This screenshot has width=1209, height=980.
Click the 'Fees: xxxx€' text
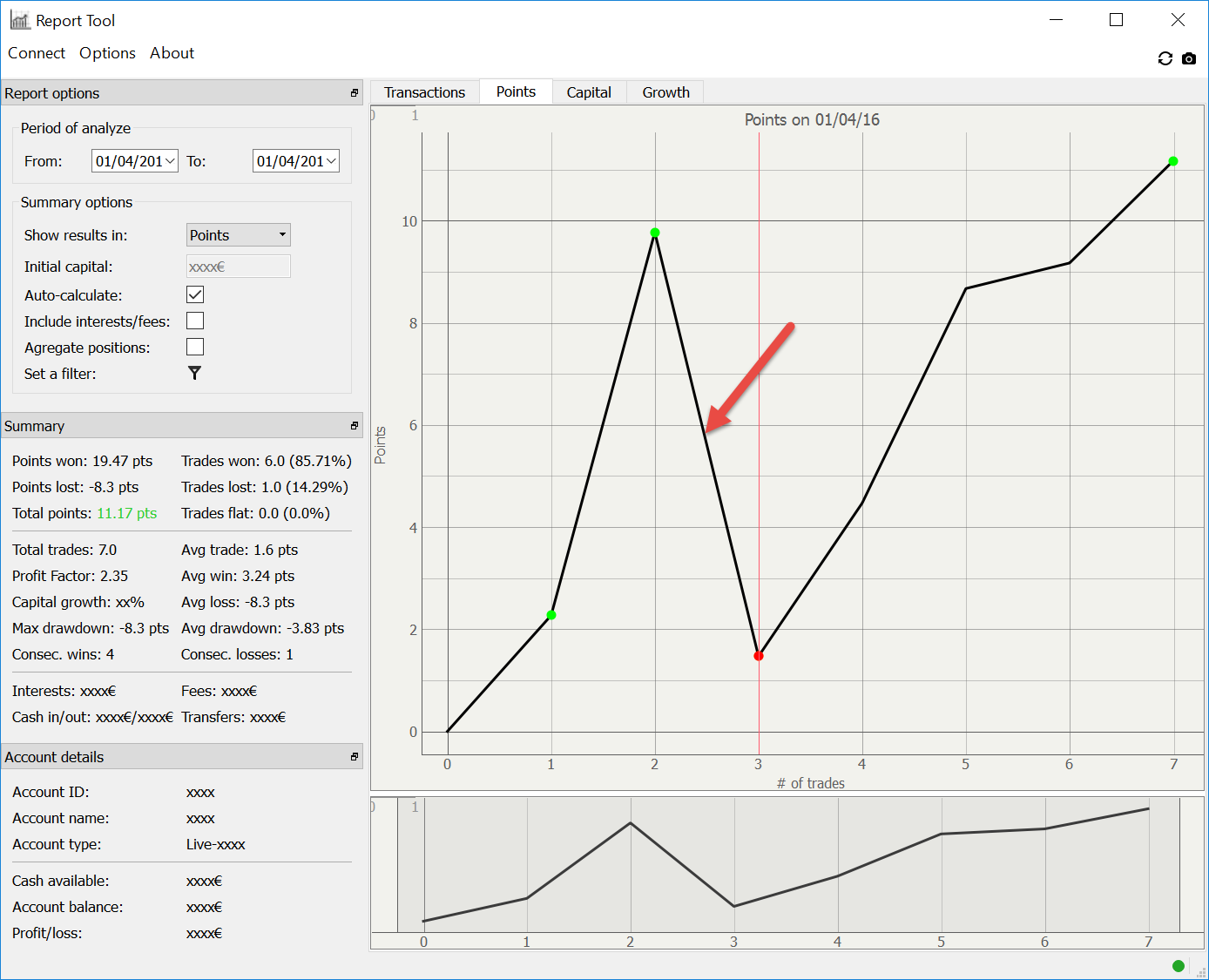point(220,691)
